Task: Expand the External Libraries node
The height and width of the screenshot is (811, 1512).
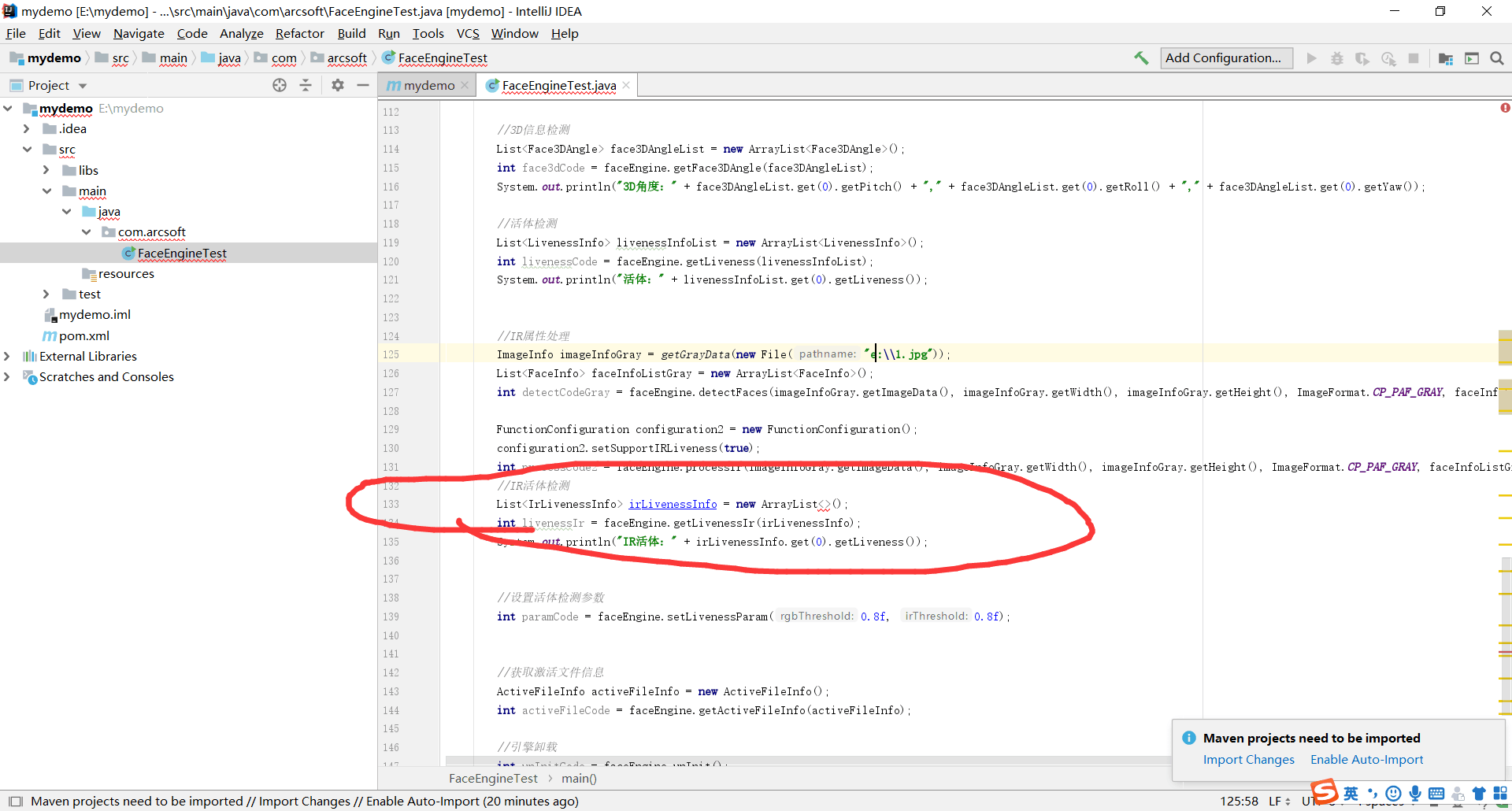Action: (x=8, y=356)
